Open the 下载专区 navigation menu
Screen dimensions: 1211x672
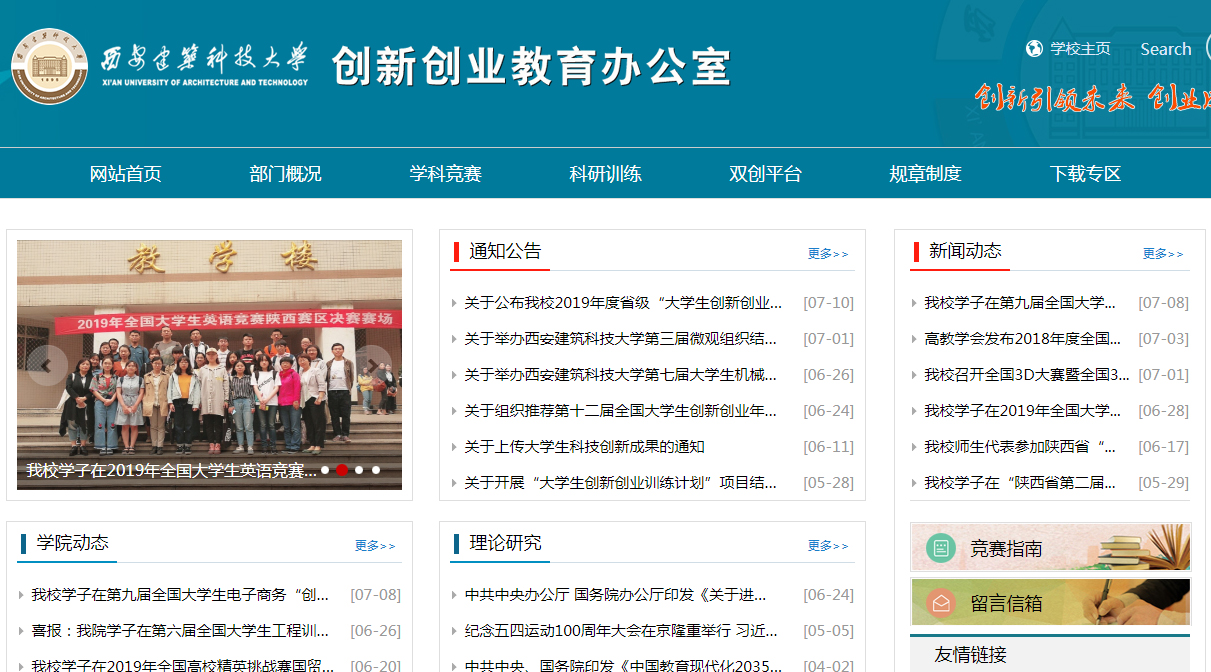(1085, 174)
